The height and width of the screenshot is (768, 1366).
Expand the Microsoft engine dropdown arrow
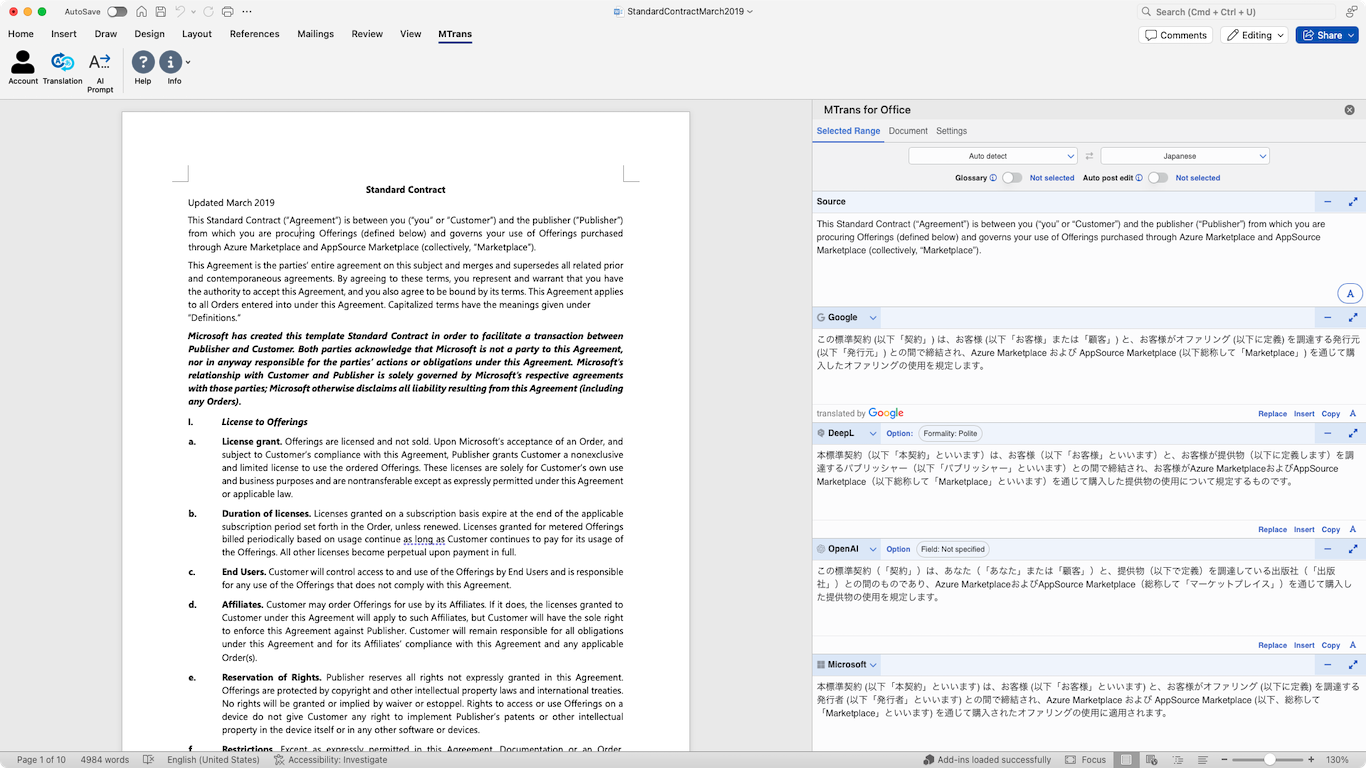pos(873,665)
